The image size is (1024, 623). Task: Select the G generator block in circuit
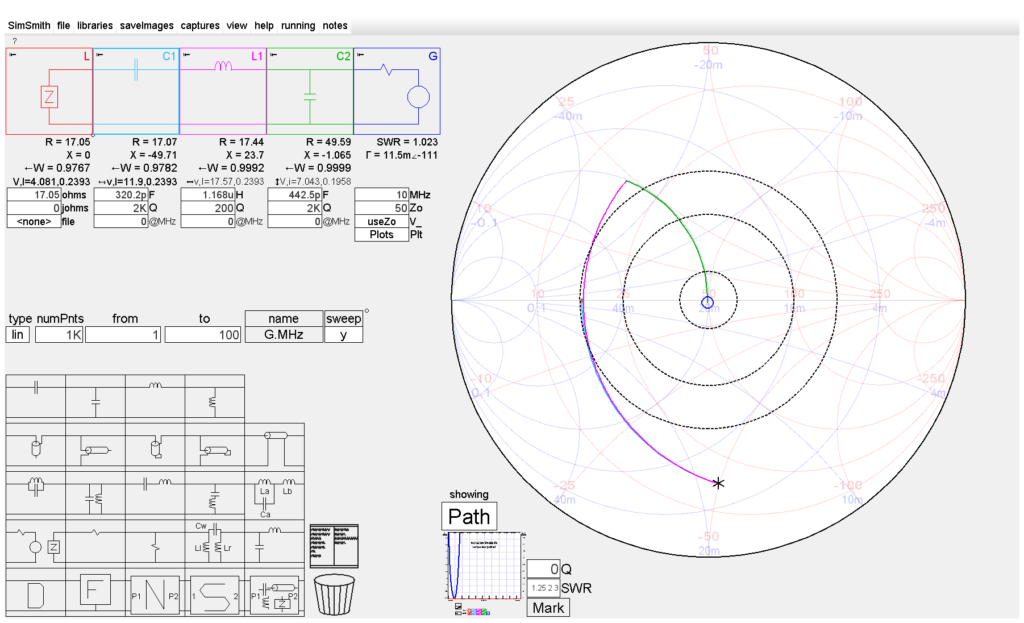[x=396, y=91]
